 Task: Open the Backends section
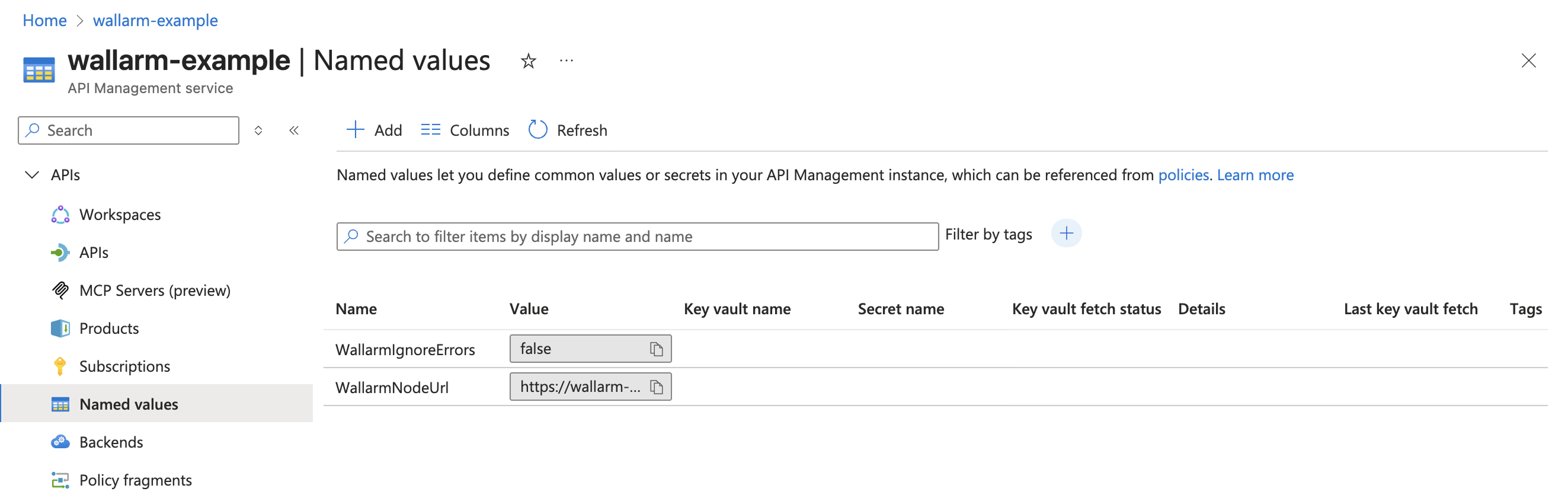tap(111, 443)
